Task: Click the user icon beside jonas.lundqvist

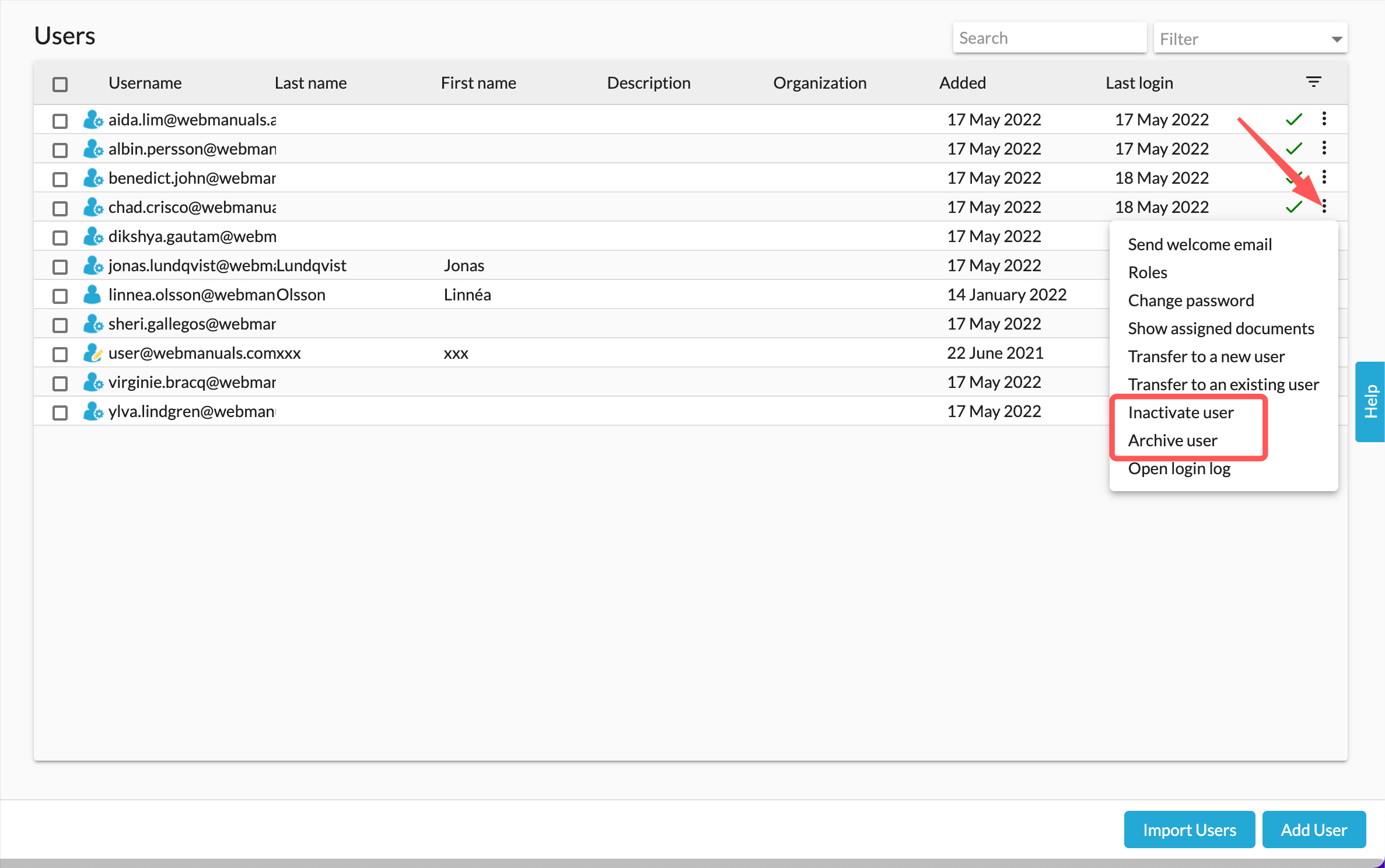Action: pyautogui.click(x=93, y=265)
